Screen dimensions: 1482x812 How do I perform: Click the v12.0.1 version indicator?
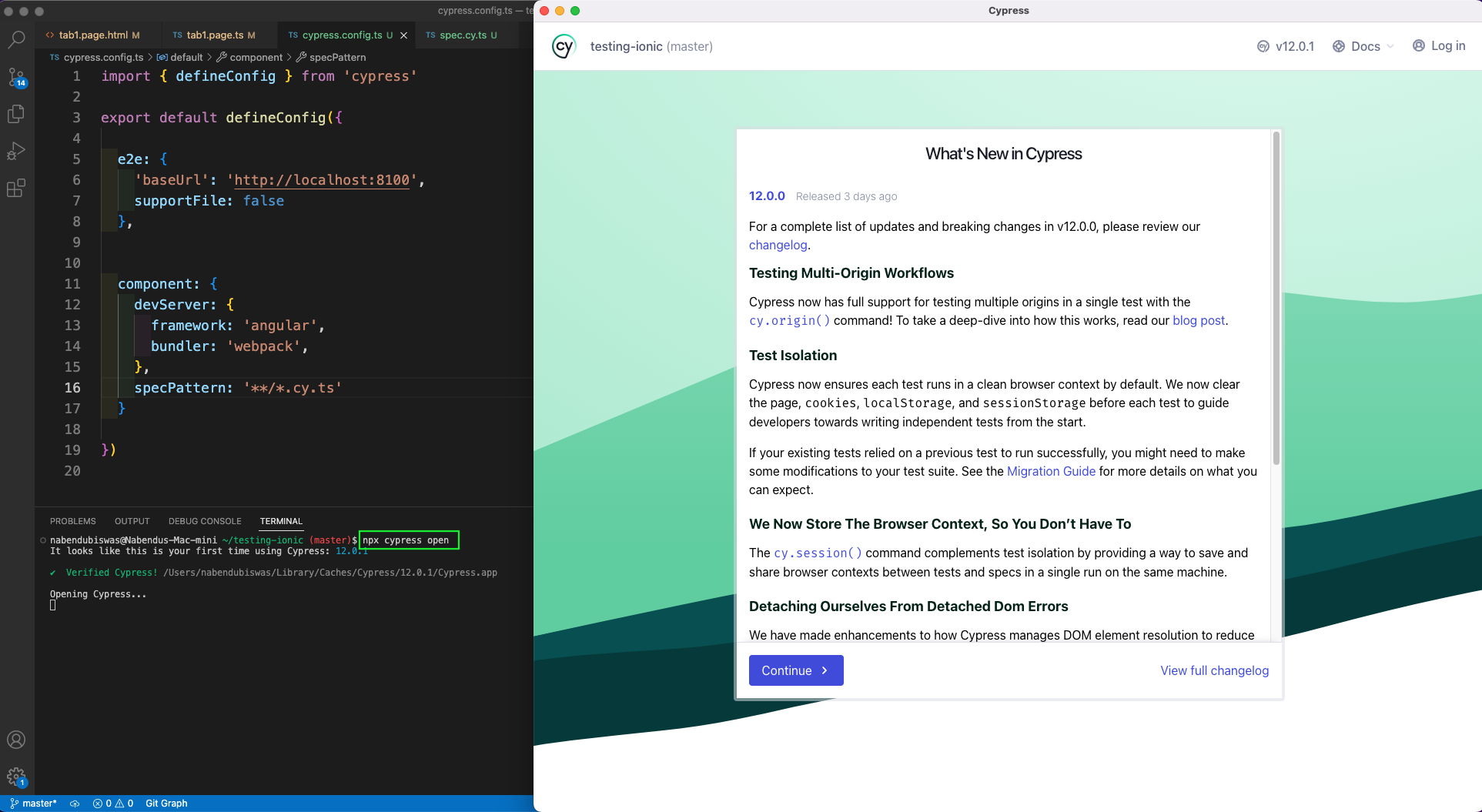click(1286, 46)
